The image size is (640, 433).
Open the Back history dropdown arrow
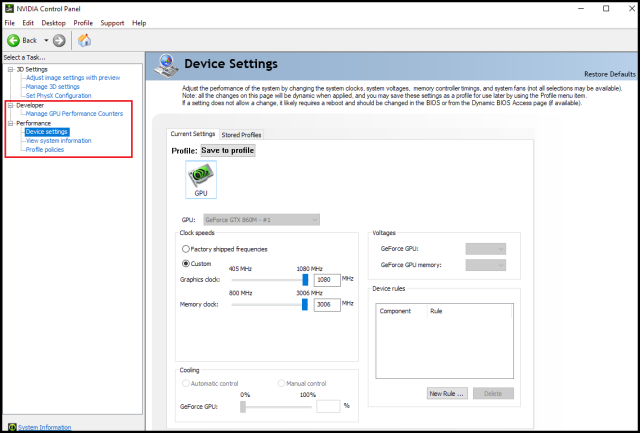pyautogui.click(x=46, y=40)
